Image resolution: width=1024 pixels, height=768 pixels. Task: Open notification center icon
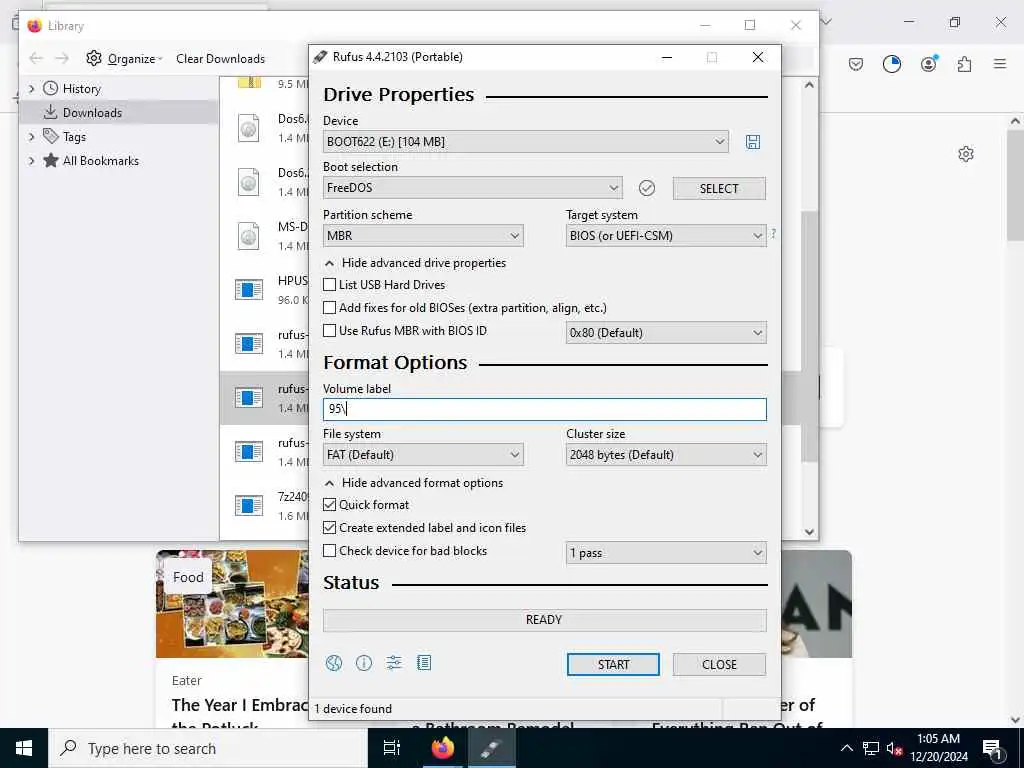(992, 749)
